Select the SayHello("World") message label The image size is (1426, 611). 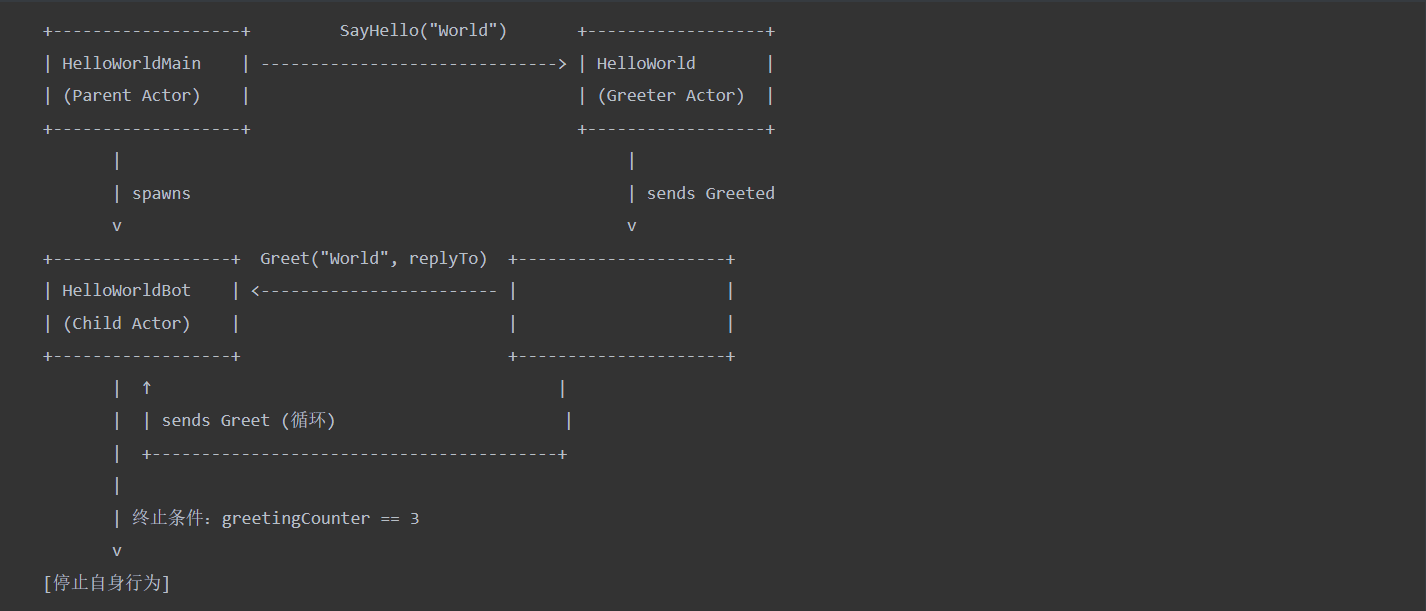point(423,31)
